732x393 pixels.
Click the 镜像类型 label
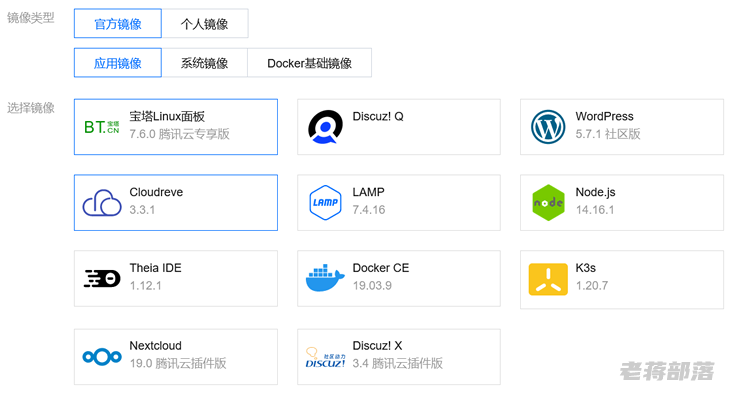point(31,18)
